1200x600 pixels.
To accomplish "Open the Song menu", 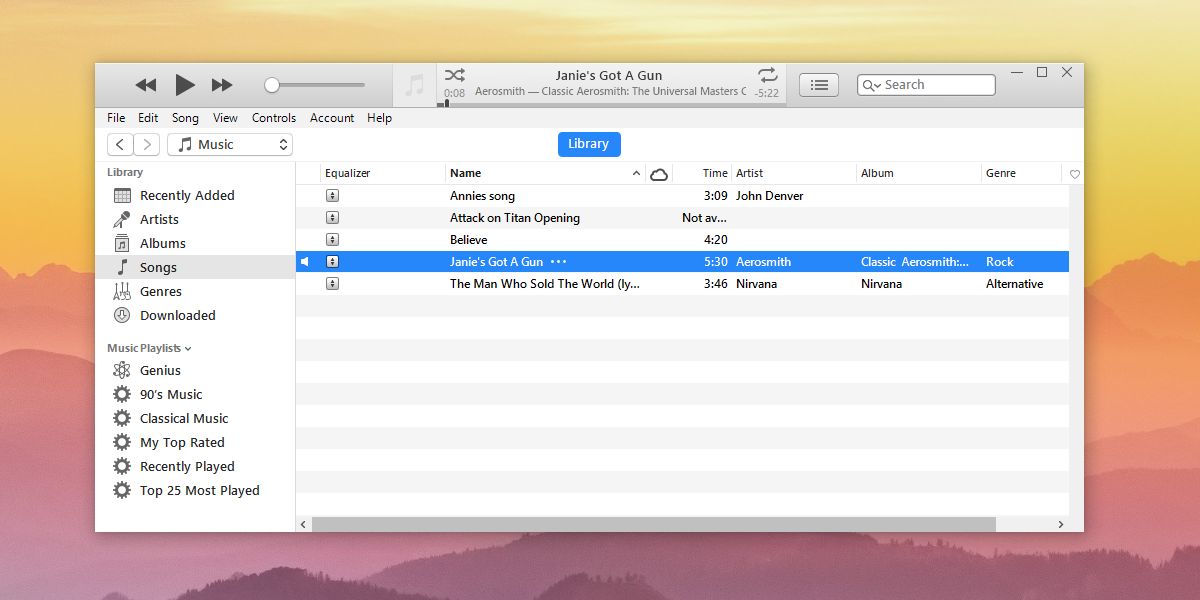I will tap(185, 118).
